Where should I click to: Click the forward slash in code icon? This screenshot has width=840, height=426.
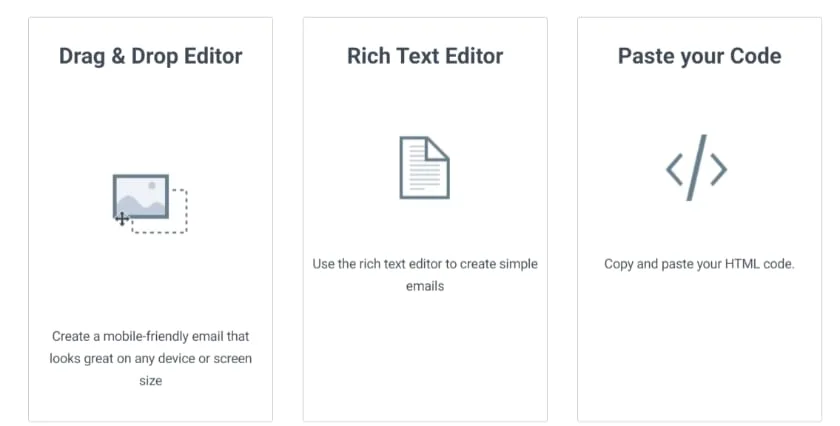pos(696,168)
